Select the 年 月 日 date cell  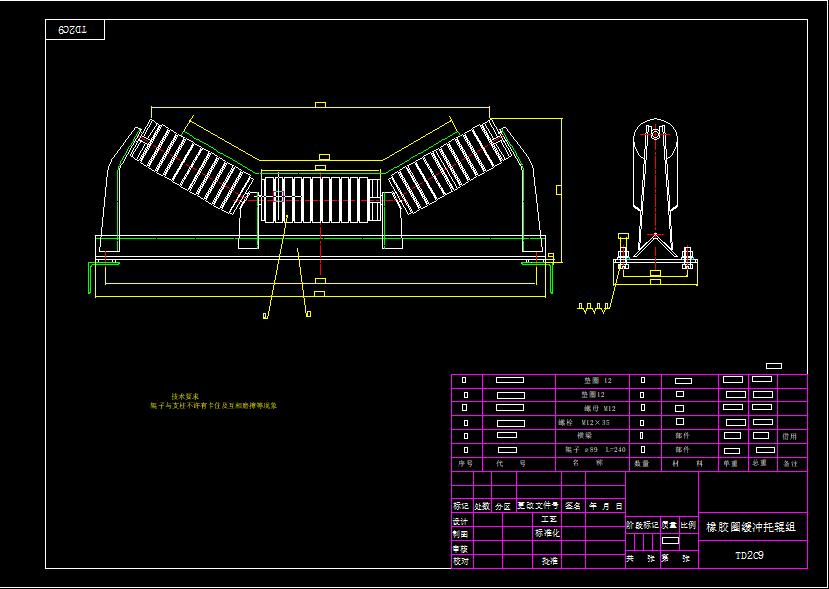[x=605, y=506]
